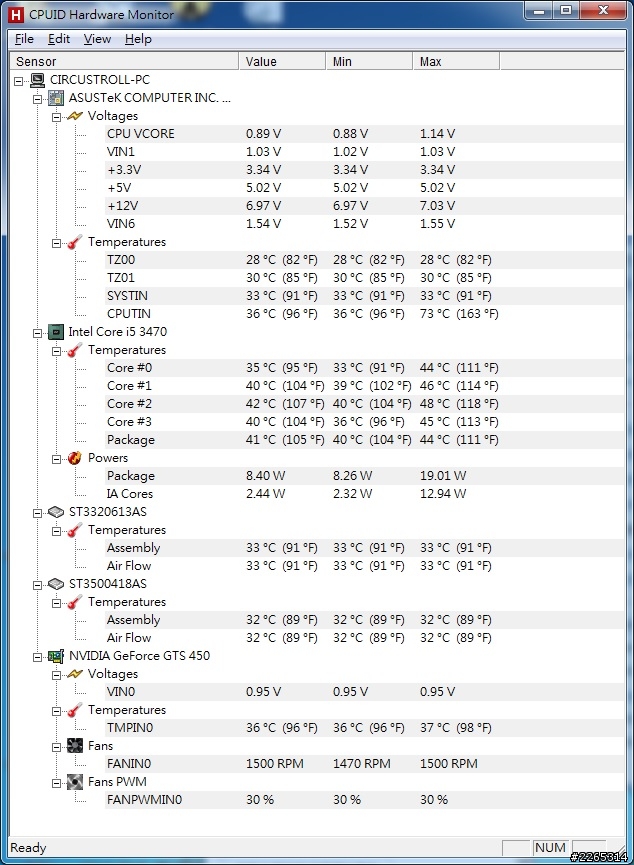
Task: Select the Core #3 temperature row
Action: [365, 421]
